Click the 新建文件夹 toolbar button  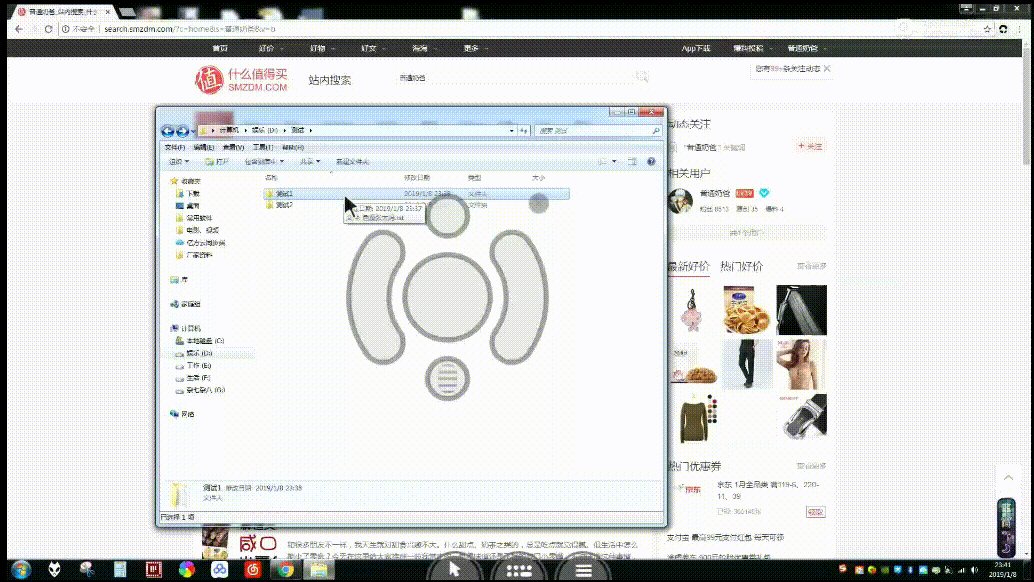tap(352, 161)
